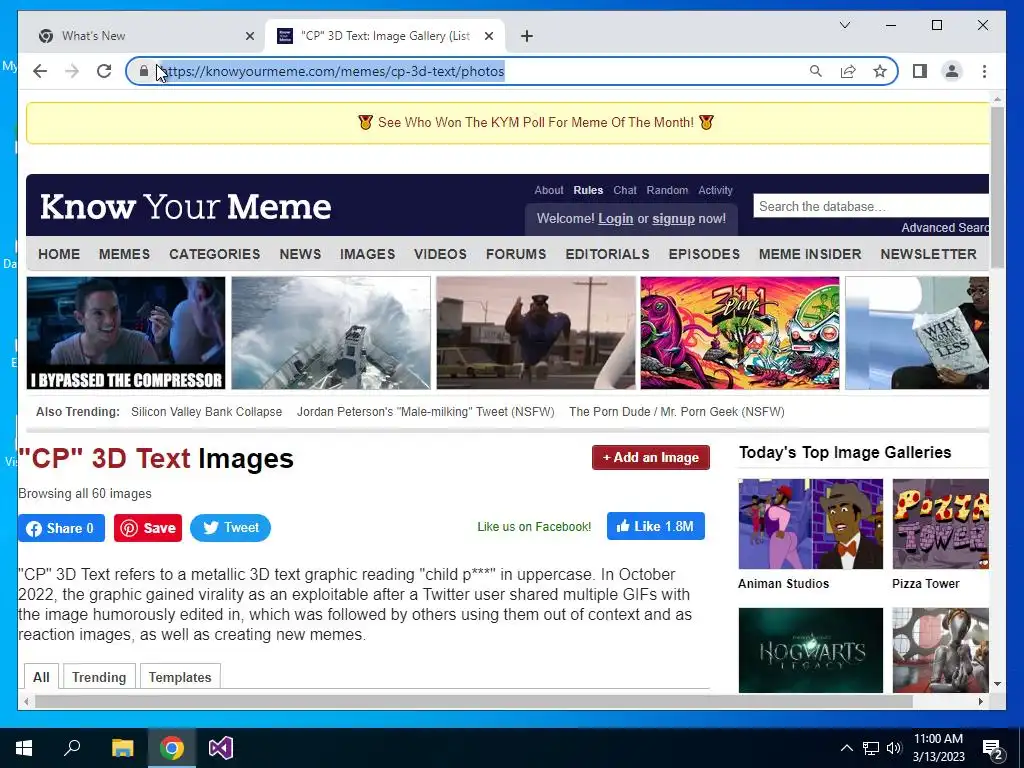1024x768 pixels.
Task: Open the ship in waves trending thumbnail
Action: tap(331, 333)
